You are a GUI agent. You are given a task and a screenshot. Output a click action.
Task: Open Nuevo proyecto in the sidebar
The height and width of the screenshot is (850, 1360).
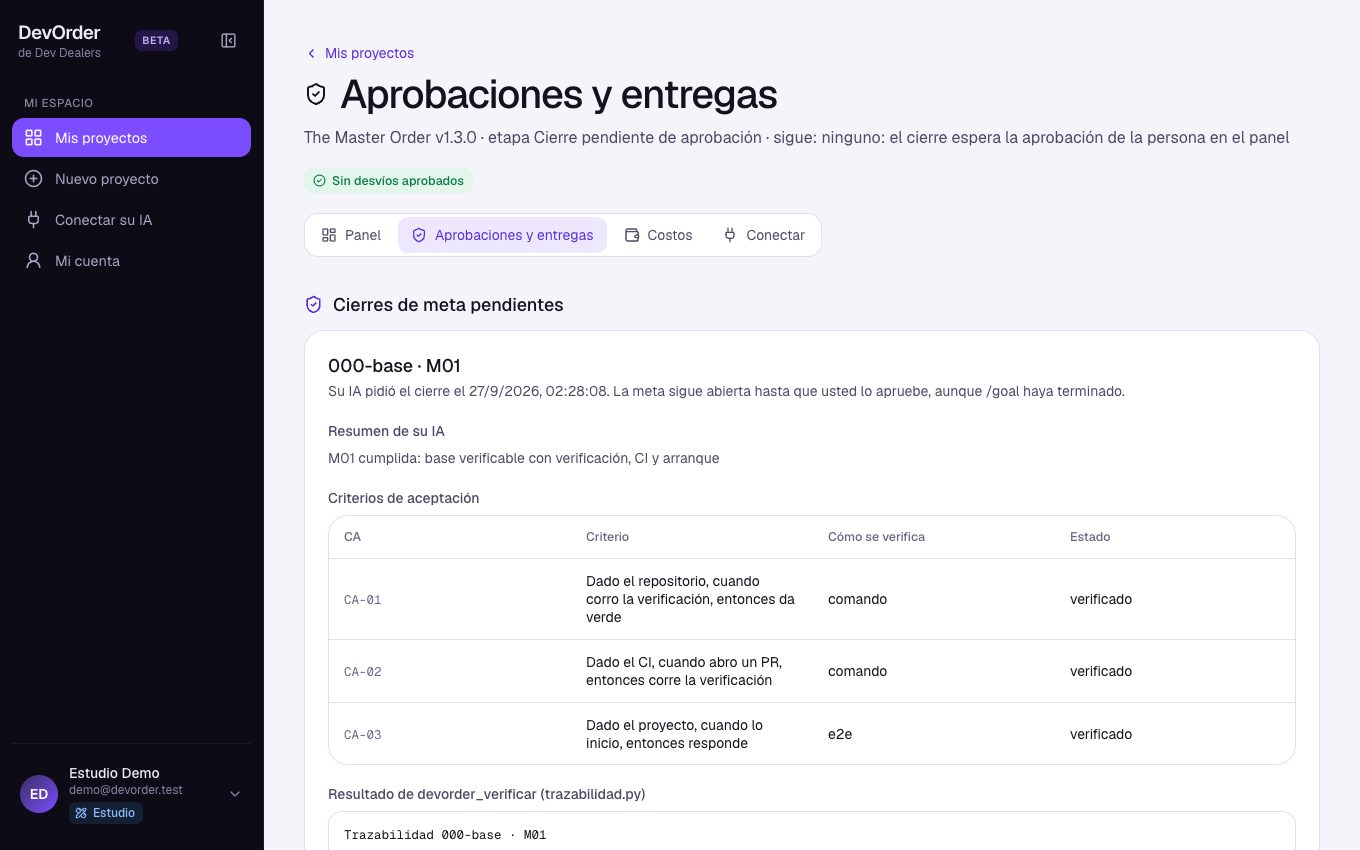click(131, 179)
